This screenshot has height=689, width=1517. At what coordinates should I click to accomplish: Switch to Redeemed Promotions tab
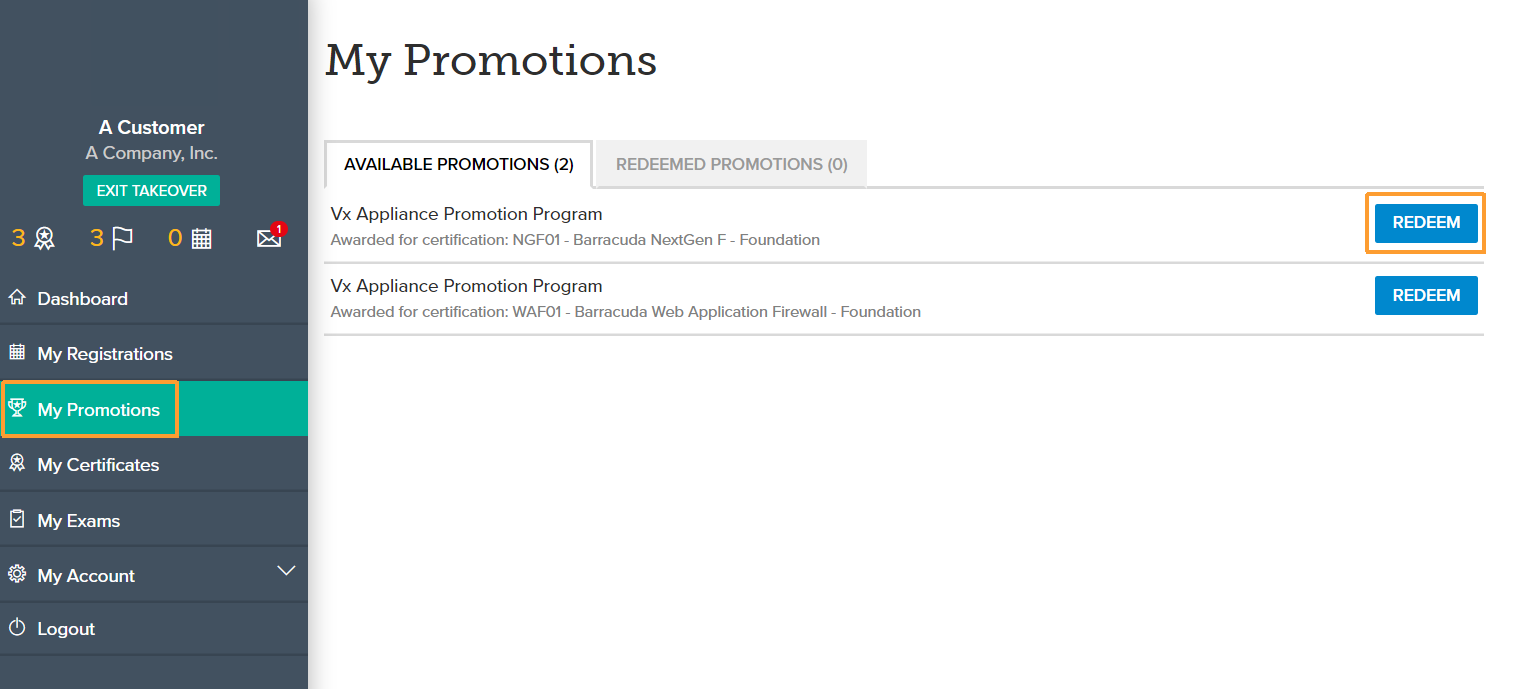point(732,164)
